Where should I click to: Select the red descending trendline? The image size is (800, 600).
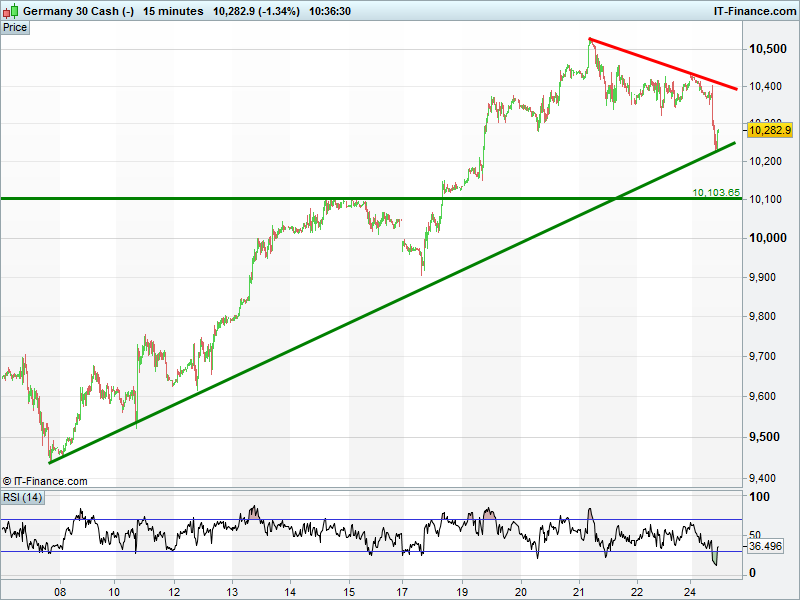pyautogui.click(x=663, y=64)
